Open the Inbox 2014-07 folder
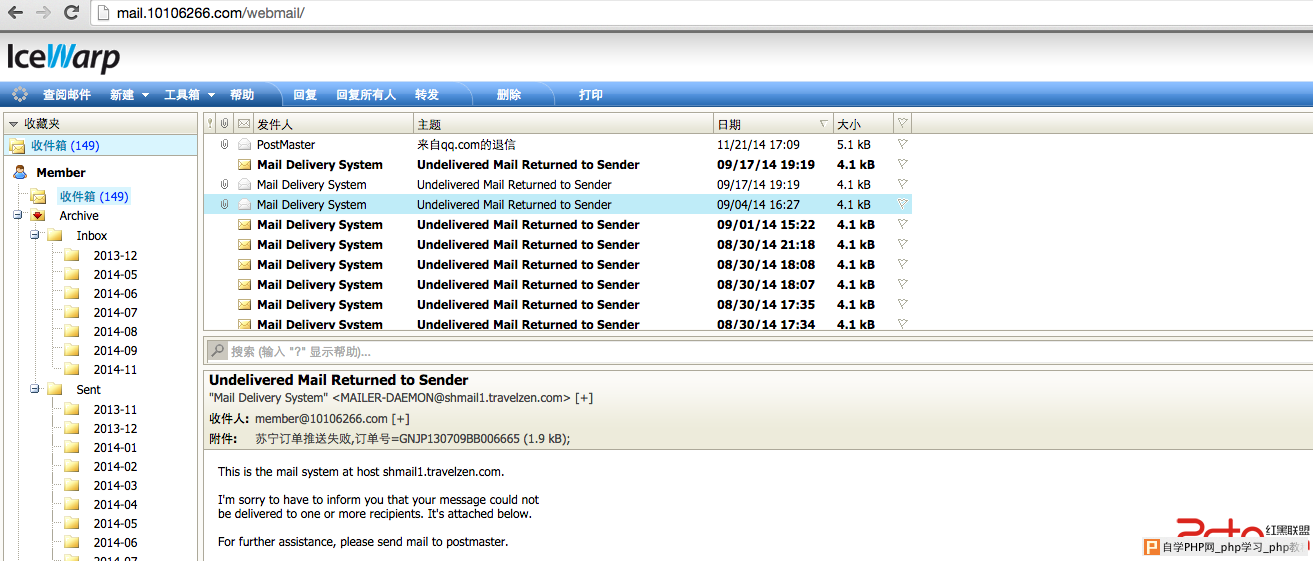1313x561 pixels. click(x=115, y=313)
